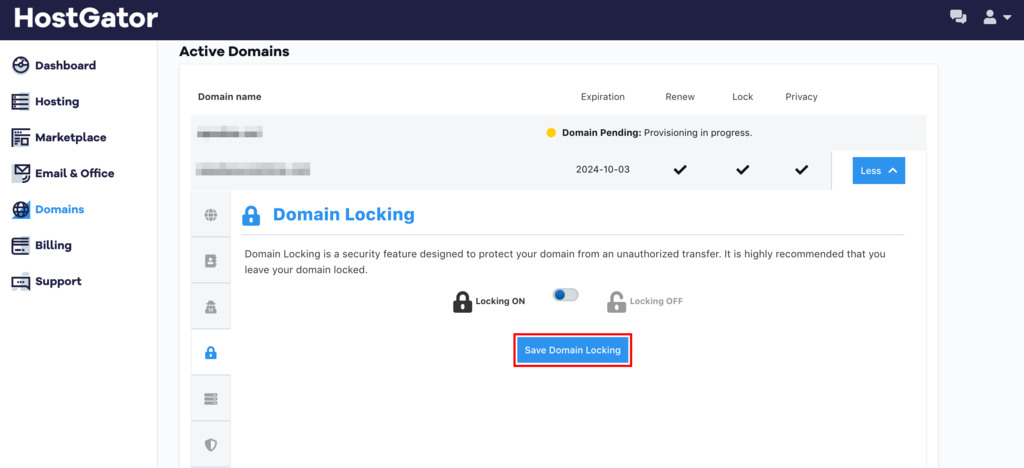Viewport: 1024px width, 468px height.
Task: Click the black Locking ON padlock icon
Action: (x=462, y=301)
